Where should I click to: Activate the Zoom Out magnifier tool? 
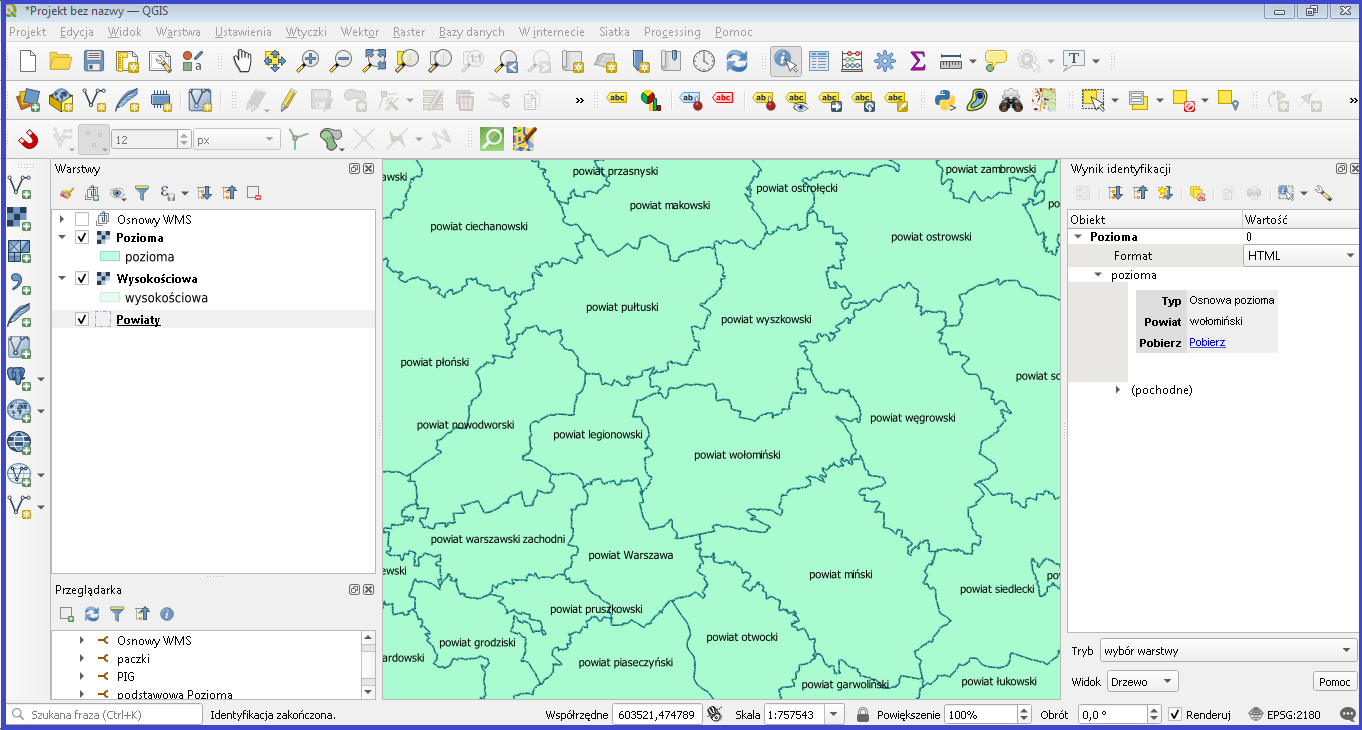341,61
